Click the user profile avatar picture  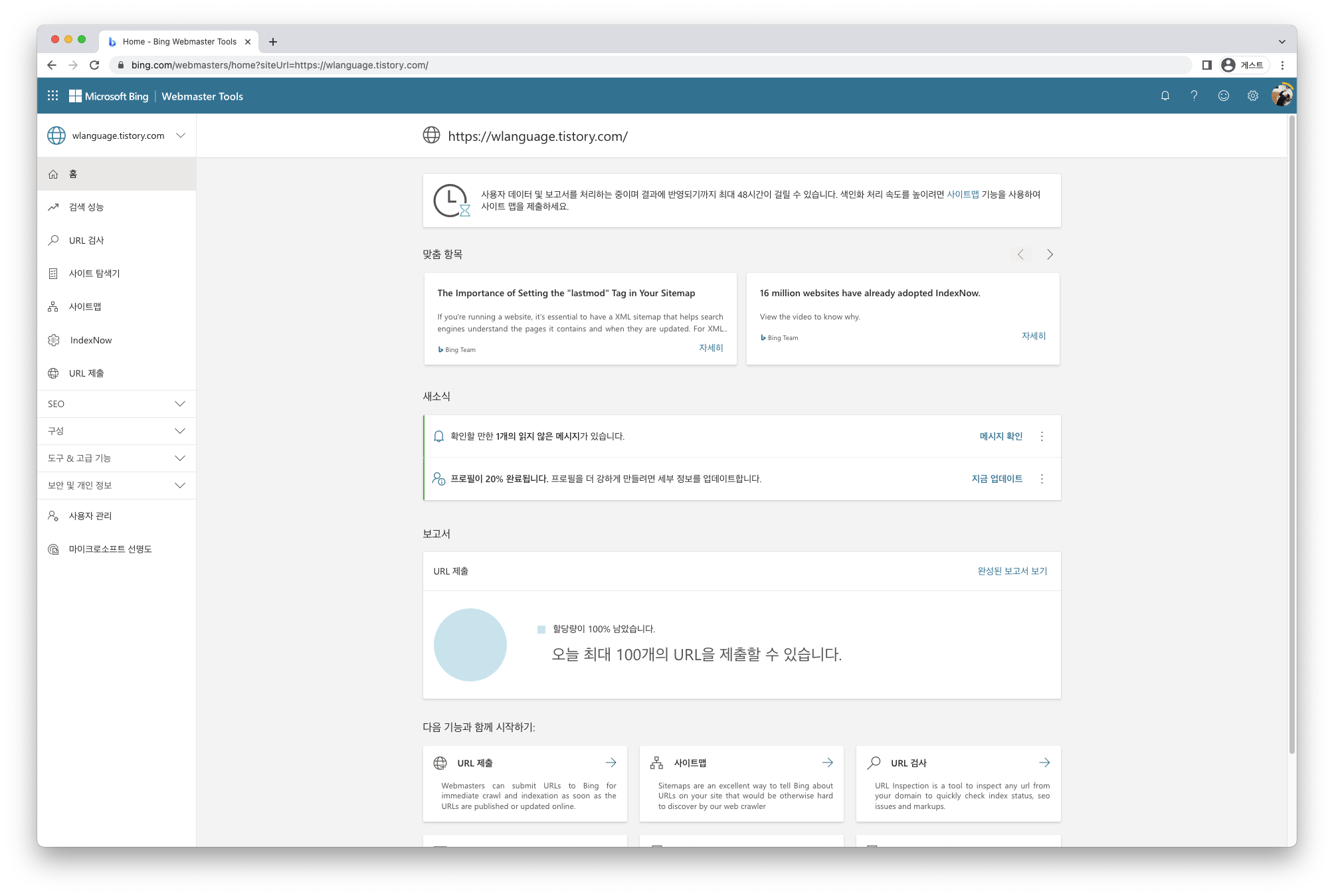[x=1281, y=96]
